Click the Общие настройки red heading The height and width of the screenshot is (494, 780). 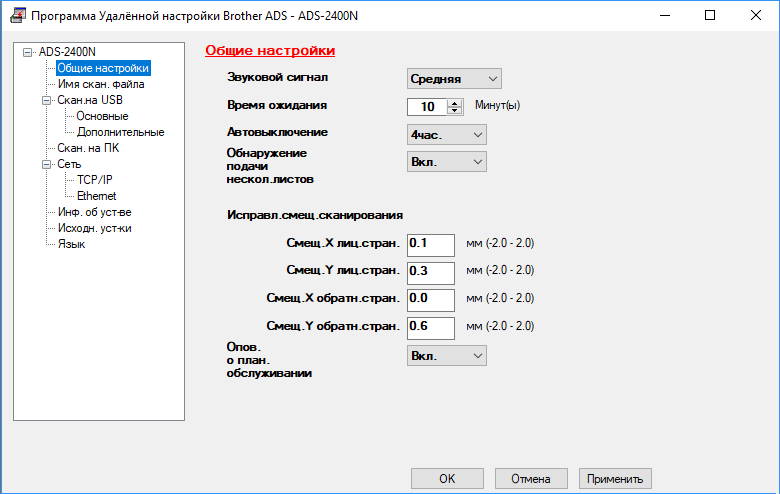[x=270, y=51]
